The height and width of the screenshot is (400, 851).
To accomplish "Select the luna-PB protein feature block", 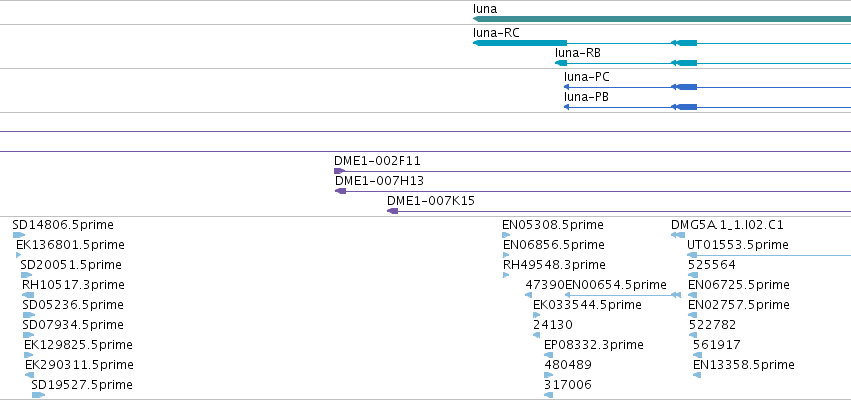I will (687, 107).
